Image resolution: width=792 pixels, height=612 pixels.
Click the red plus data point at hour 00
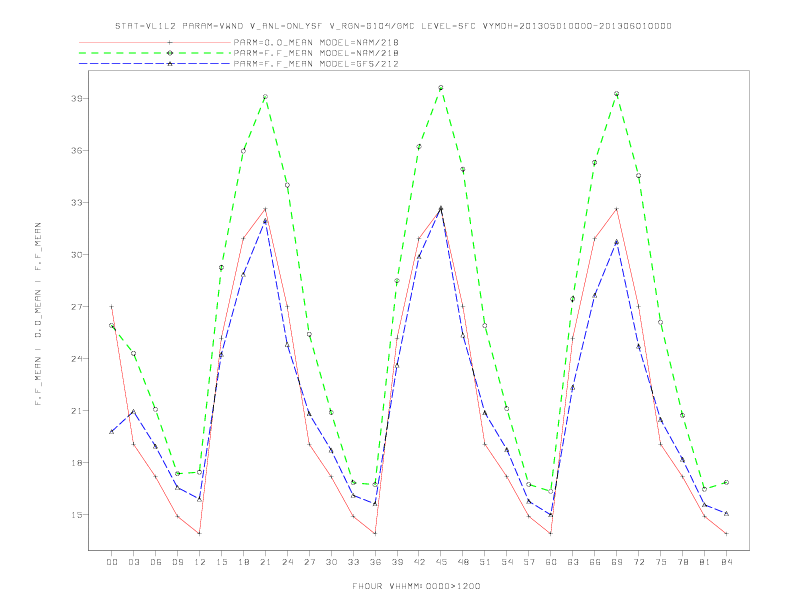pos(112,307)
